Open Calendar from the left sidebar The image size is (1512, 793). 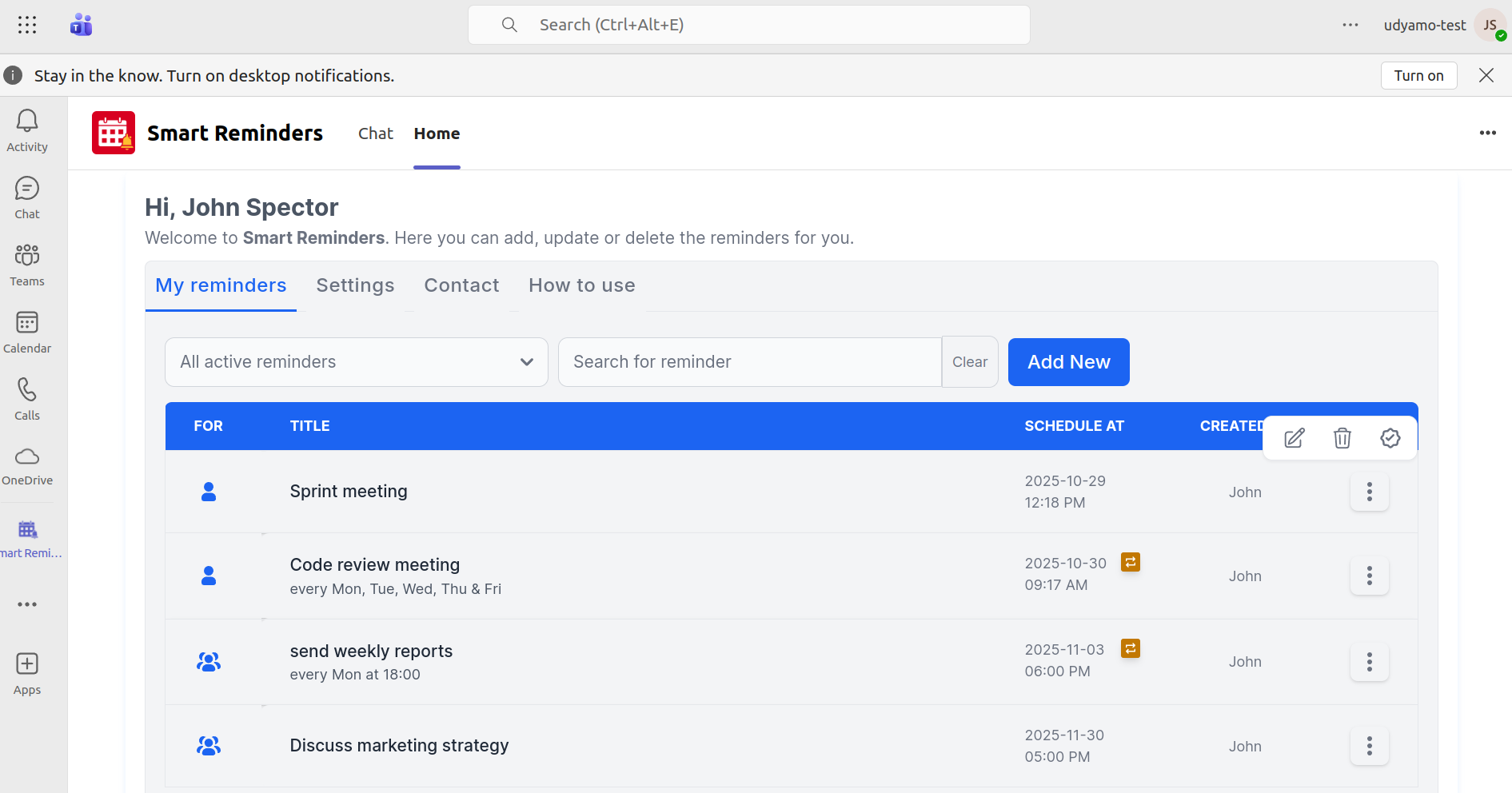[27, 332]
